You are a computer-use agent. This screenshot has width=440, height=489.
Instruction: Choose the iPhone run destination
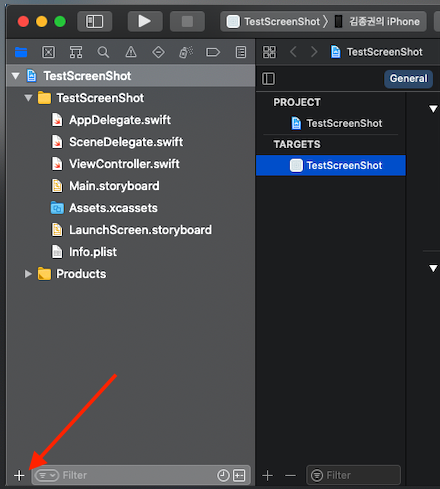point(377,22)
